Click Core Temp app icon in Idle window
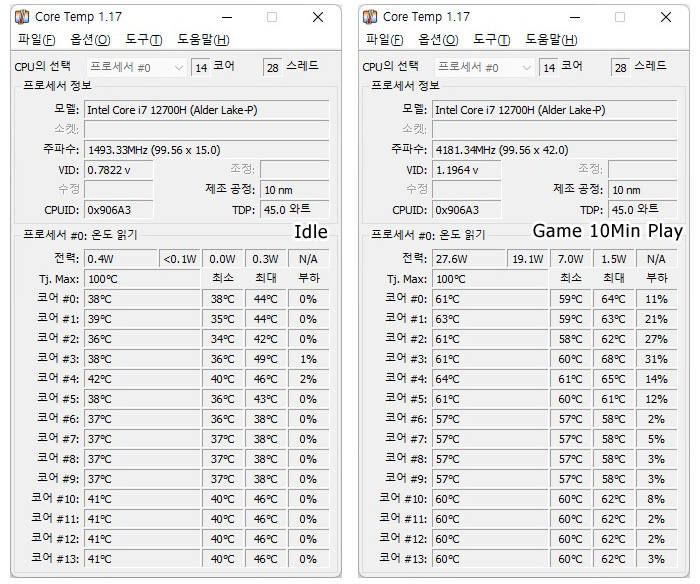This screenshot has width=700, height=584. [x=22, y=17]
